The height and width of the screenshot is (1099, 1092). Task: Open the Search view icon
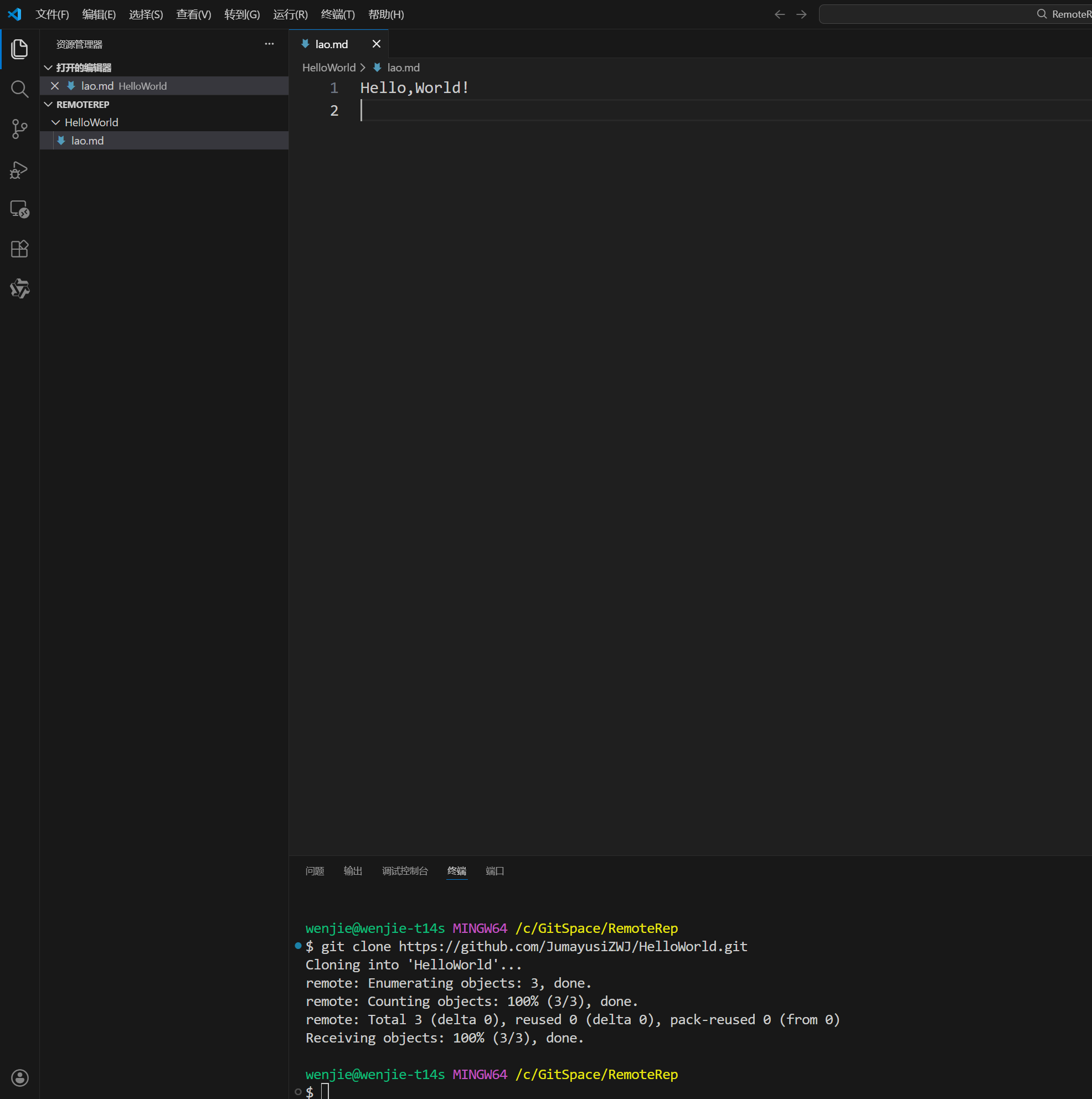tap(19, 89)
